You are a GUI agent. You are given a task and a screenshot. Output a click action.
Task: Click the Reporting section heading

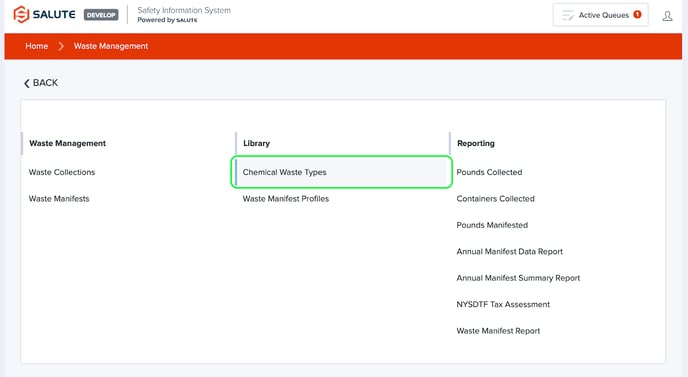point(476,143)
